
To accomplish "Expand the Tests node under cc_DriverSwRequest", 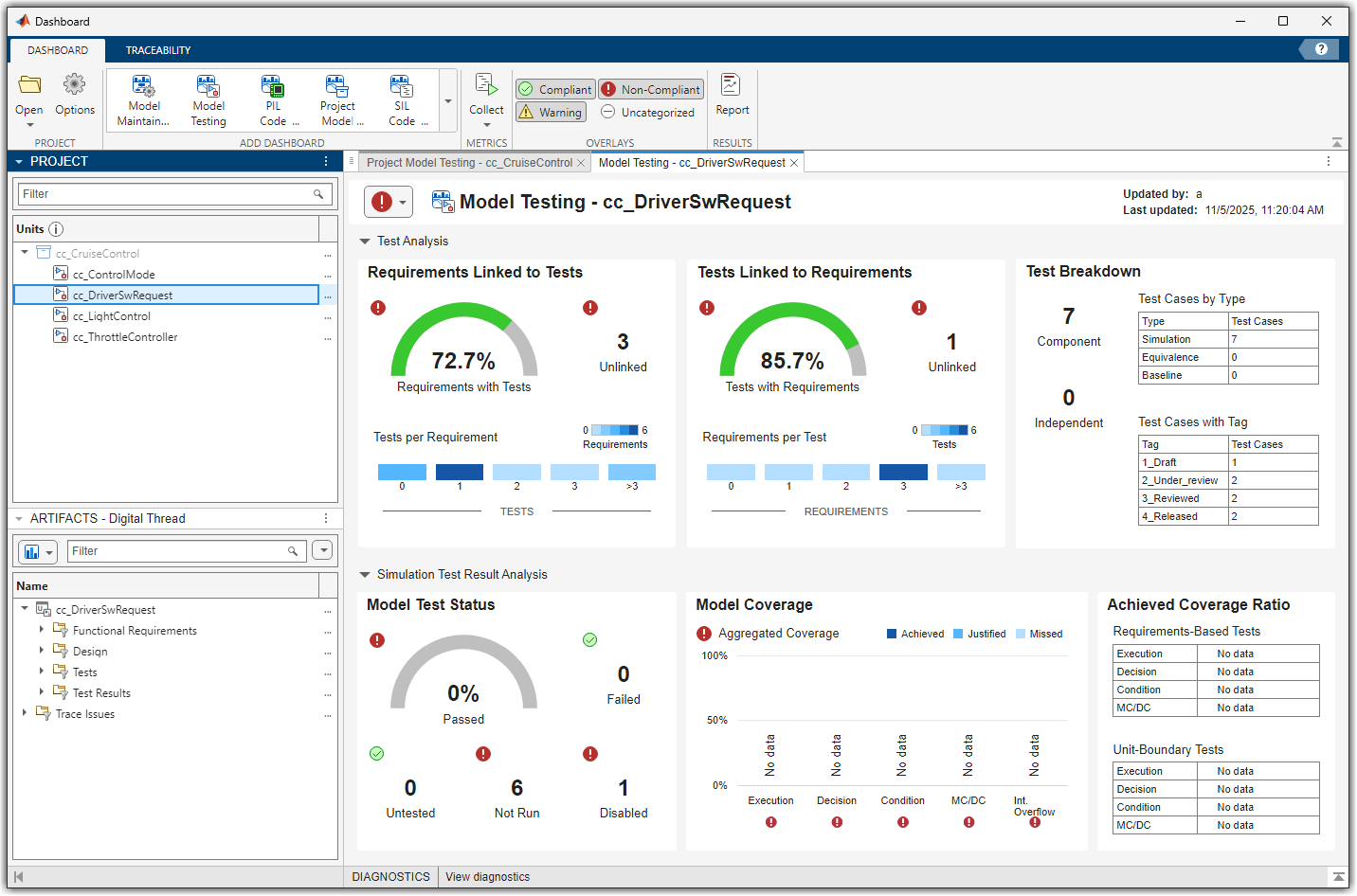I will click(39, 672).
